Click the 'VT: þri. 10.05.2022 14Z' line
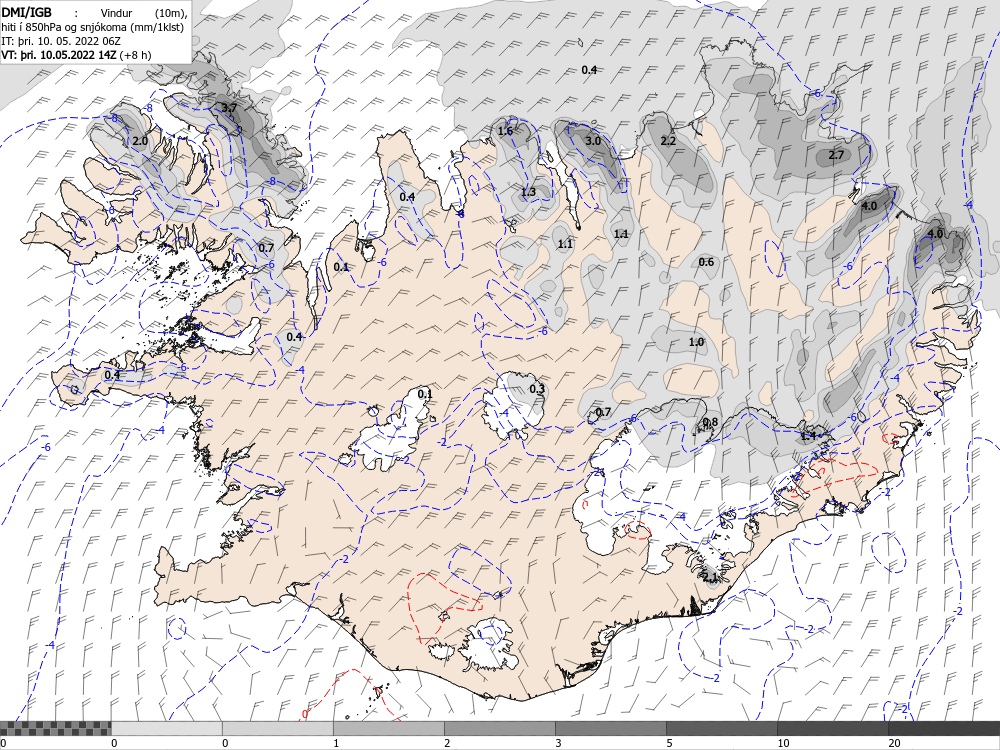Screen dimensions: 1000x750 click(77, 55)
